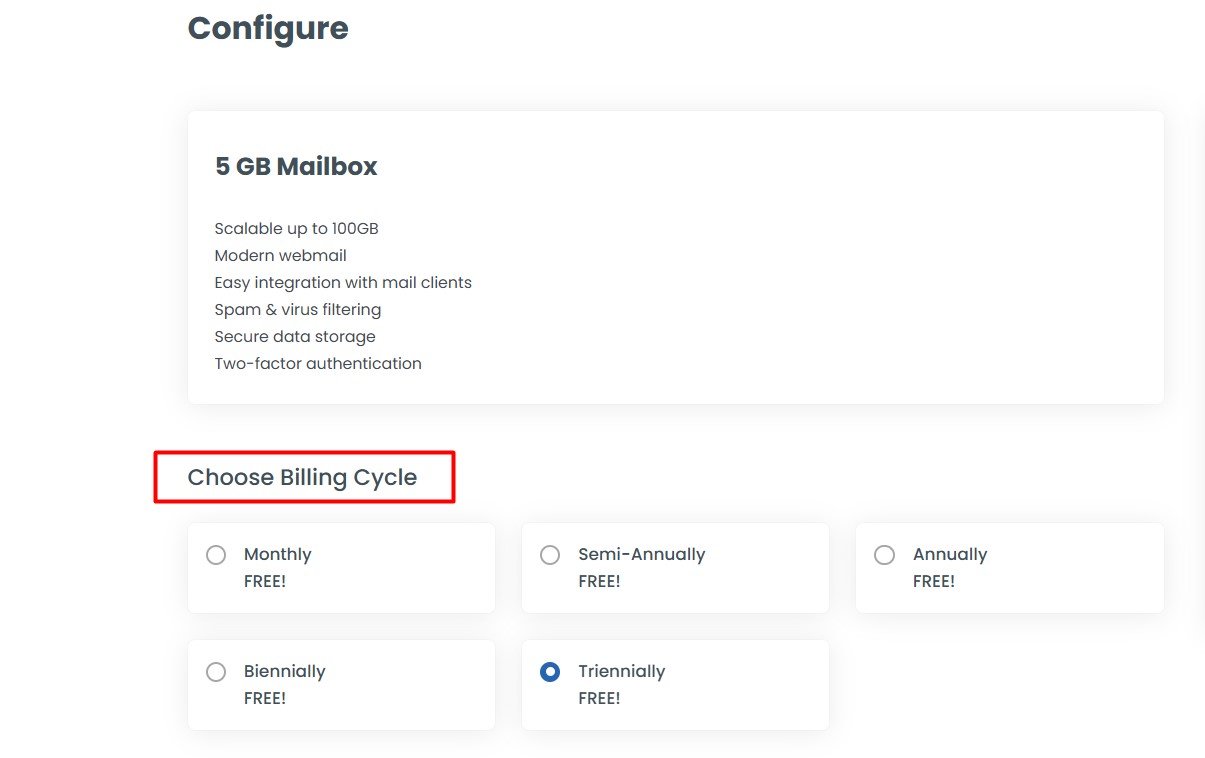Click the "Semi-Annually" label text
Viewport: 1205px width, 758px height.
pos(641,555)
